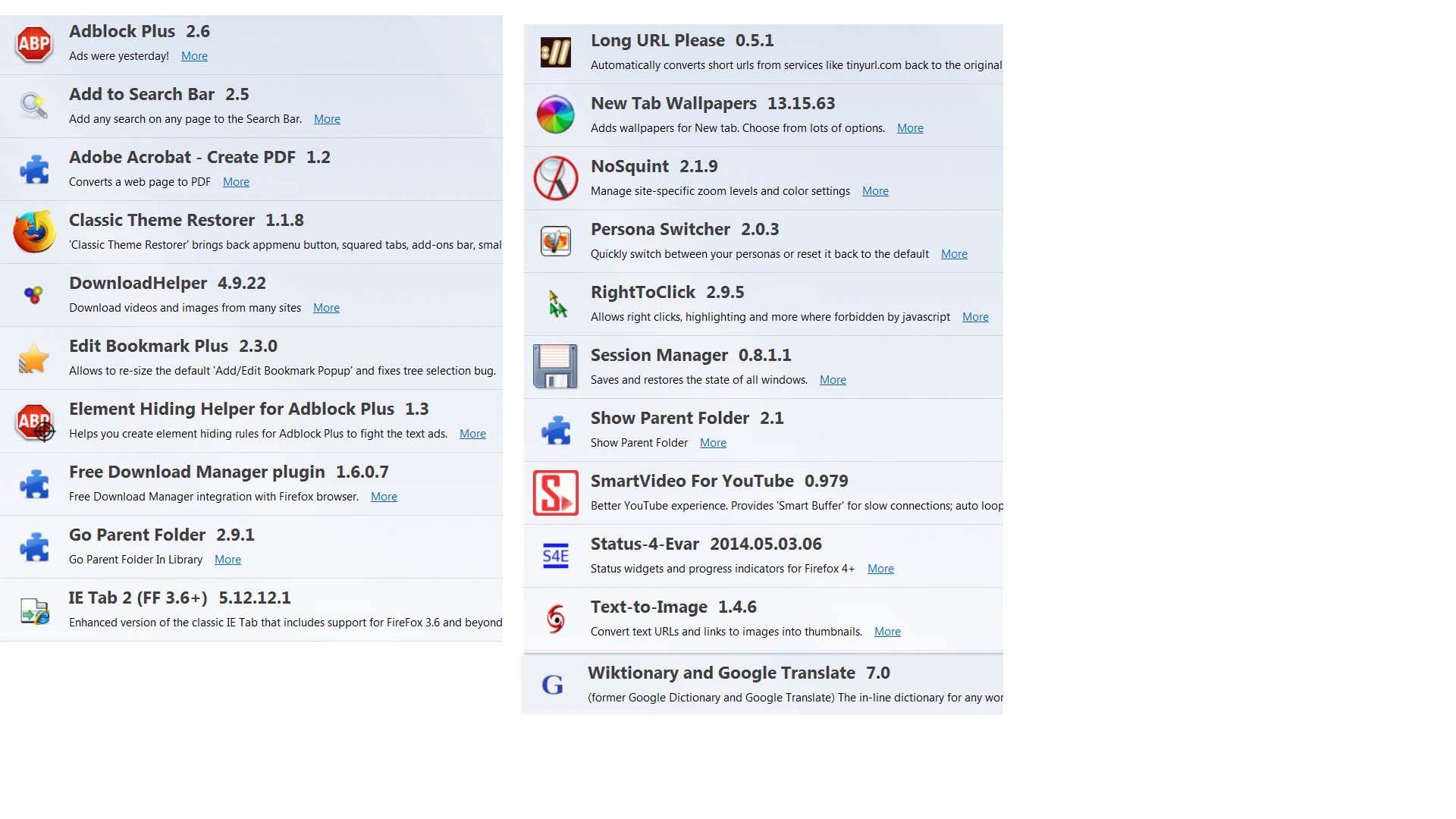Click the Persona Switcher icon

tap(556, 241)
